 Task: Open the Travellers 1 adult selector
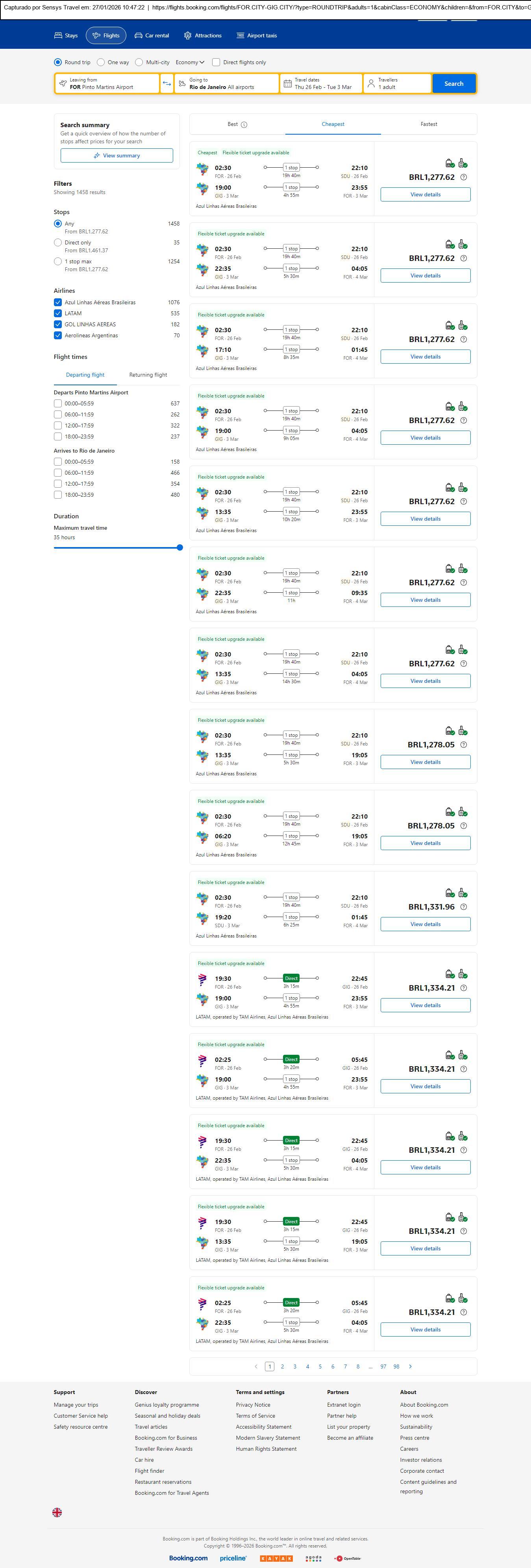(x=397, y=83)
